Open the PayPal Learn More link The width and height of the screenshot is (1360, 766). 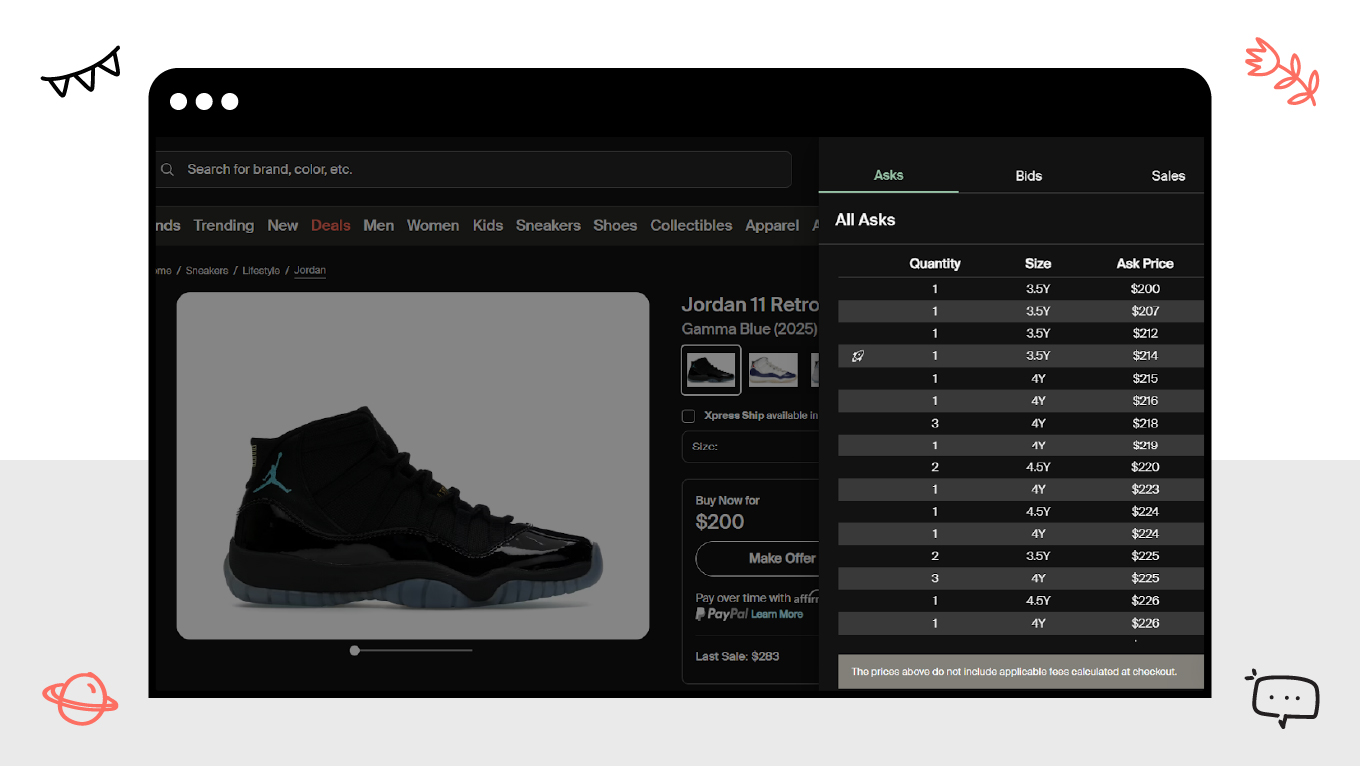tap(775, 614)
